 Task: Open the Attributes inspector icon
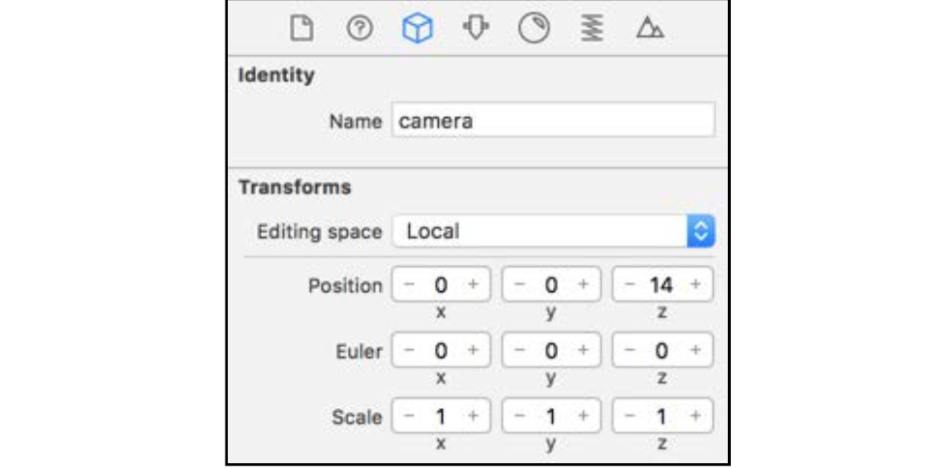[x=476, y=28]
